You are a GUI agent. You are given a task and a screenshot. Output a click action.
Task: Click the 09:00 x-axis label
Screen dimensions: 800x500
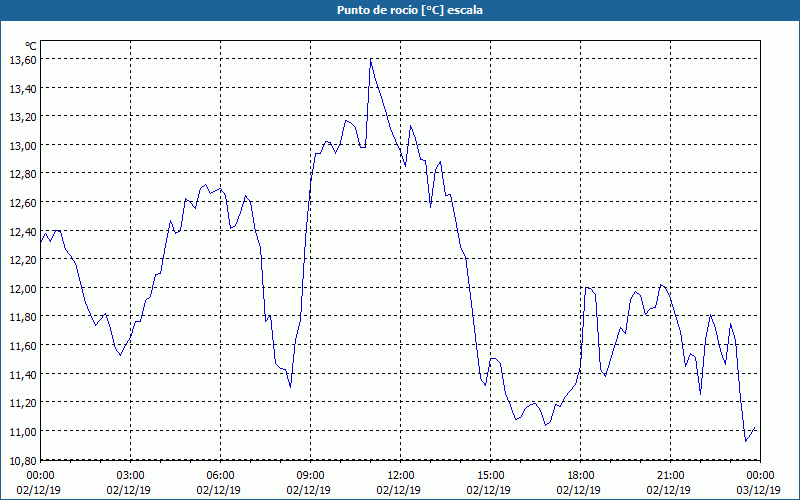point(310,476)
